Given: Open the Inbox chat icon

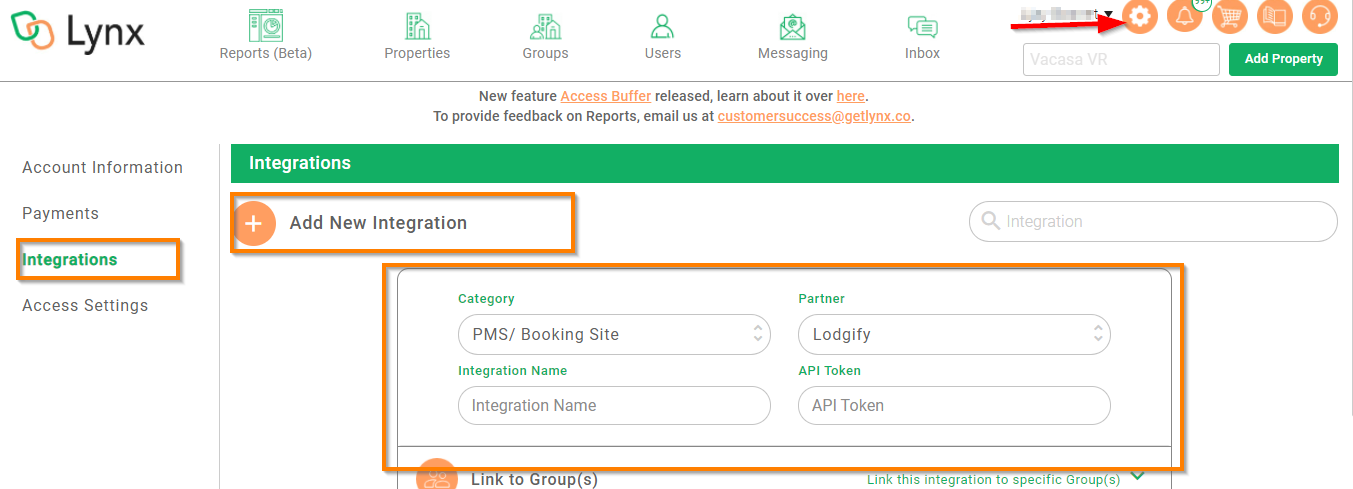Looking at the screenshot, I should (x=922, y=27).
